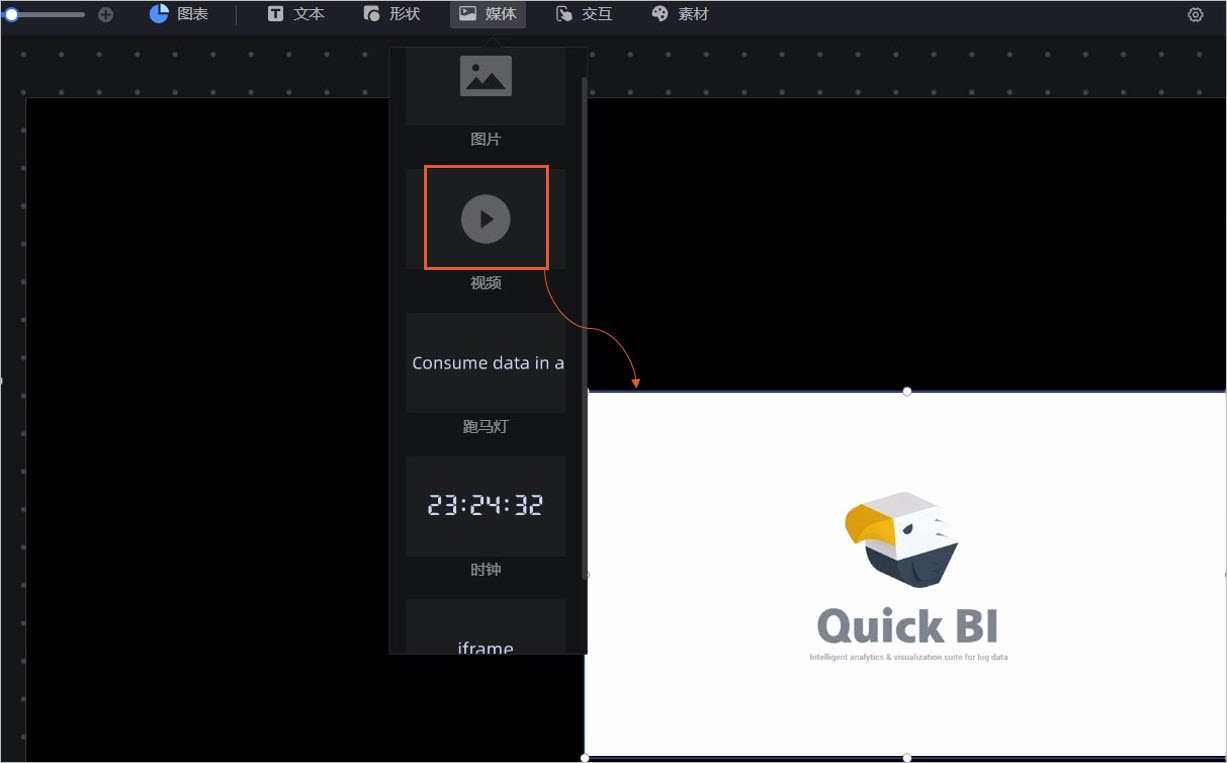The image size is (1227, 763).
Task: Insert the 图片 image component
Action: point(486,86)
